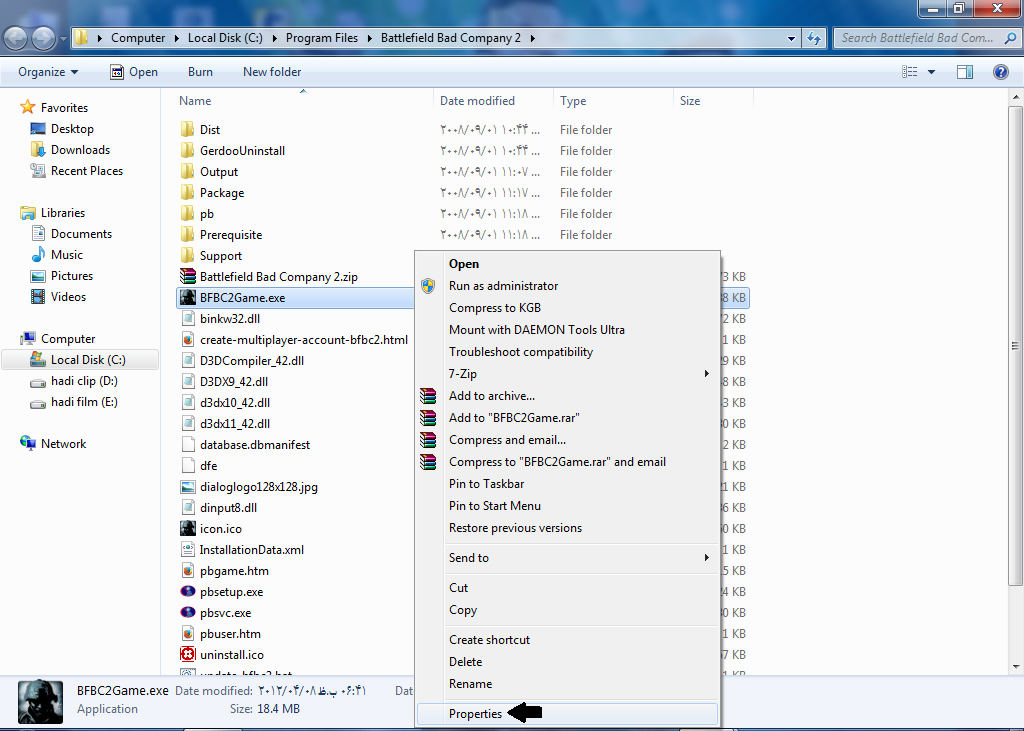
Task: Expand the arrow after Local Disk (C:) in address bar
Action: click(x=274, y=38)
